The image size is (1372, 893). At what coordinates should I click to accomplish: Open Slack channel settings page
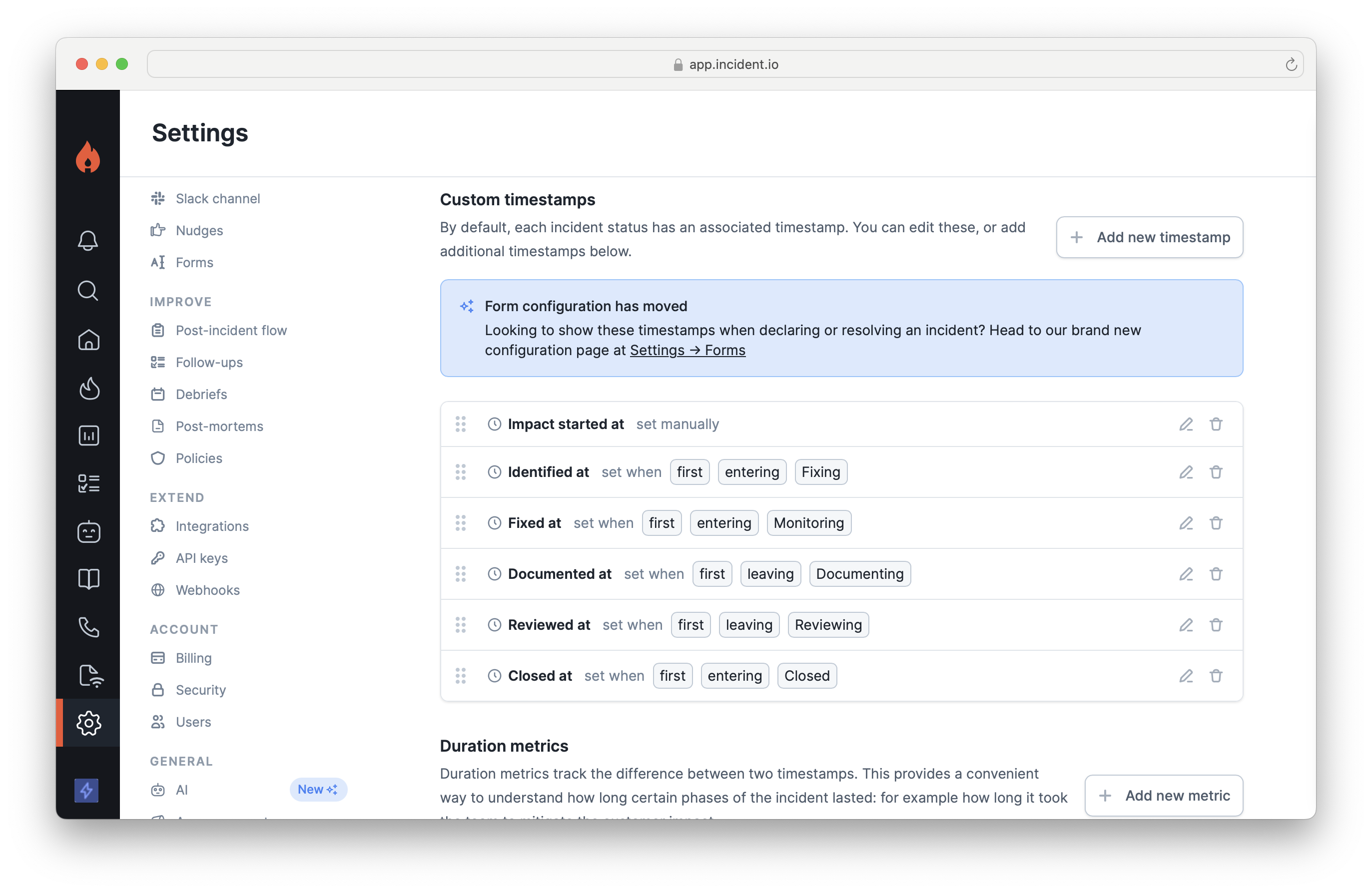[217, 198]
